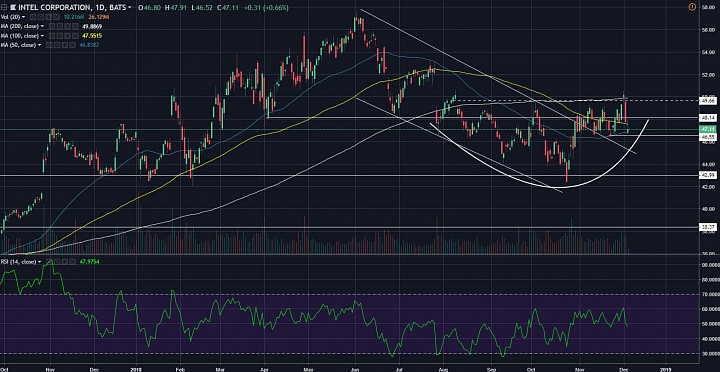Open MA (200, close) settings icon
Image resolution: width=720 pixels, height=372 pixels.
coord(59,26)
